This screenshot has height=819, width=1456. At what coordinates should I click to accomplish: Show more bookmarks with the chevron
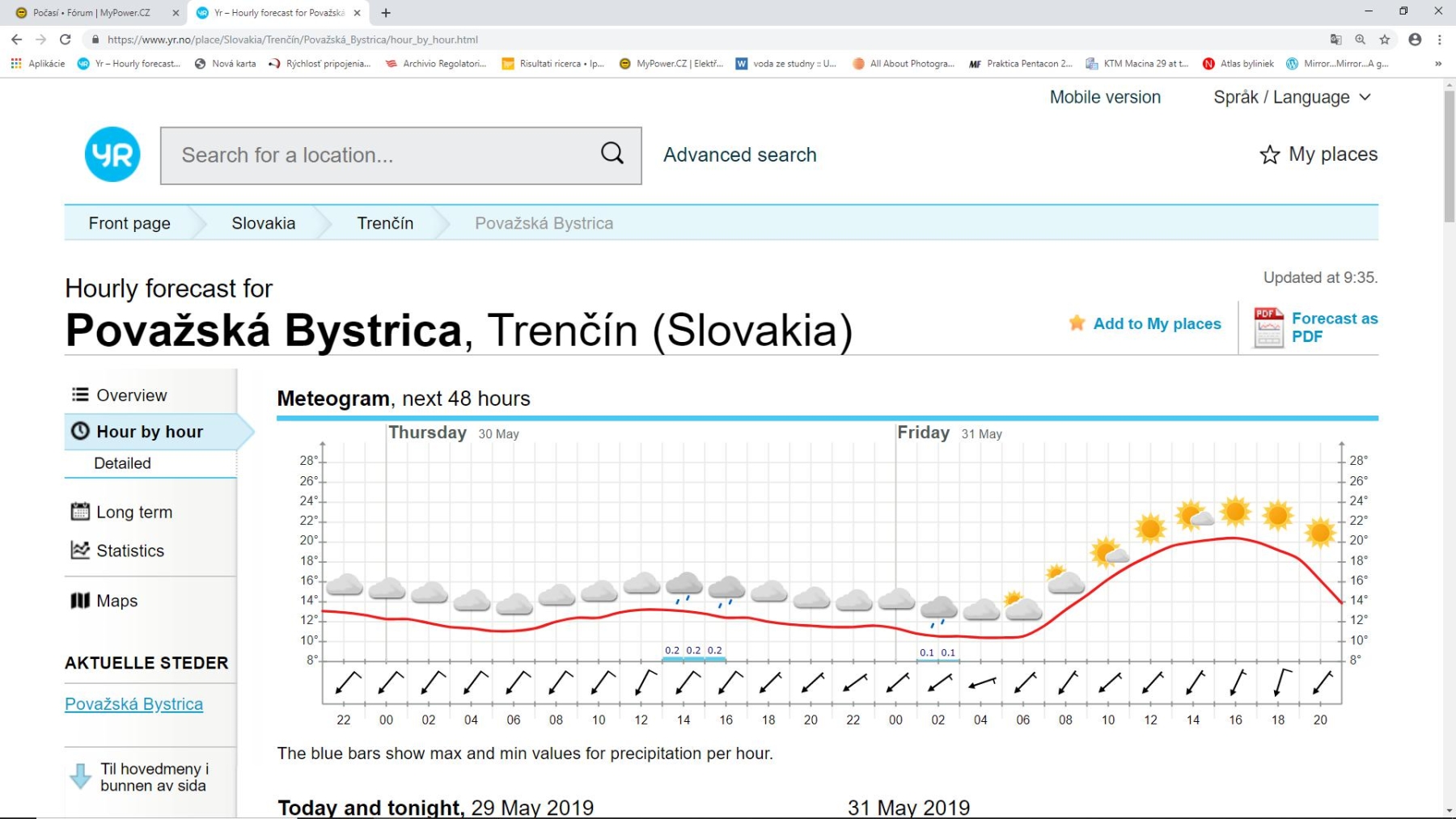(x=1438, y=63)
